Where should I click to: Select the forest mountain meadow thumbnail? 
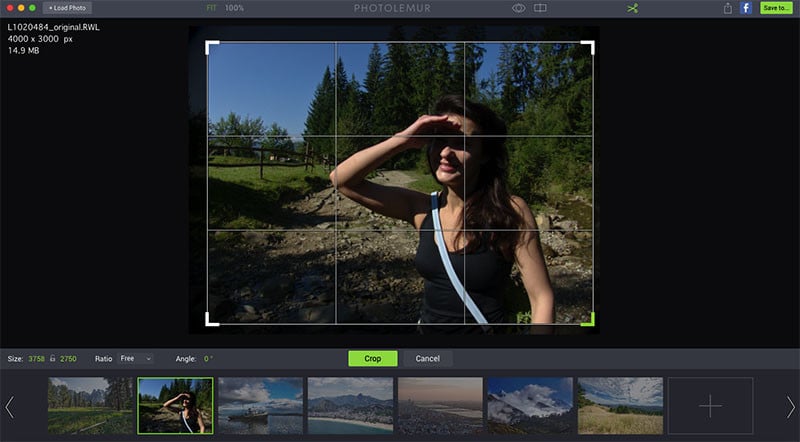(x=90, y=406)
